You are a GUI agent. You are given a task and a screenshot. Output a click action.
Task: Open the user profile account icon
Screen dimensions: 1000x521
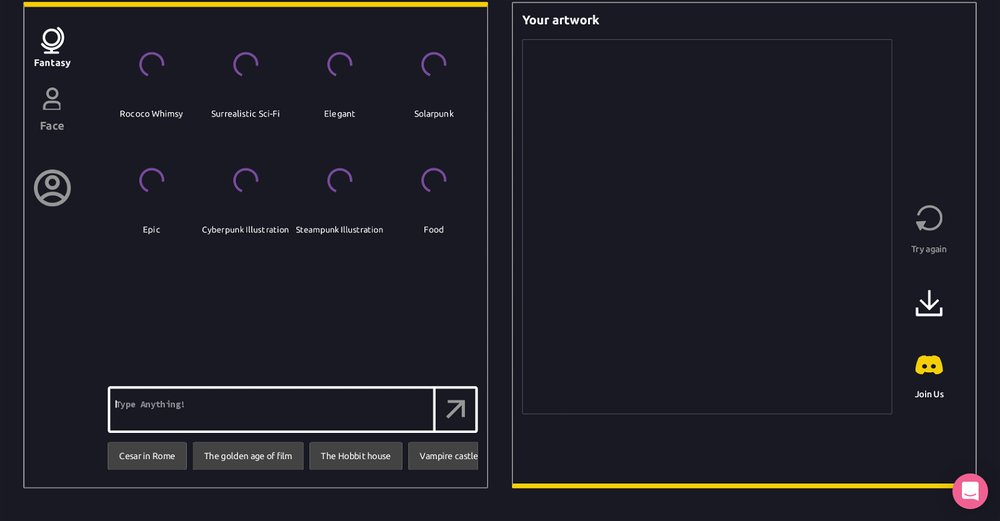point(52,188)
